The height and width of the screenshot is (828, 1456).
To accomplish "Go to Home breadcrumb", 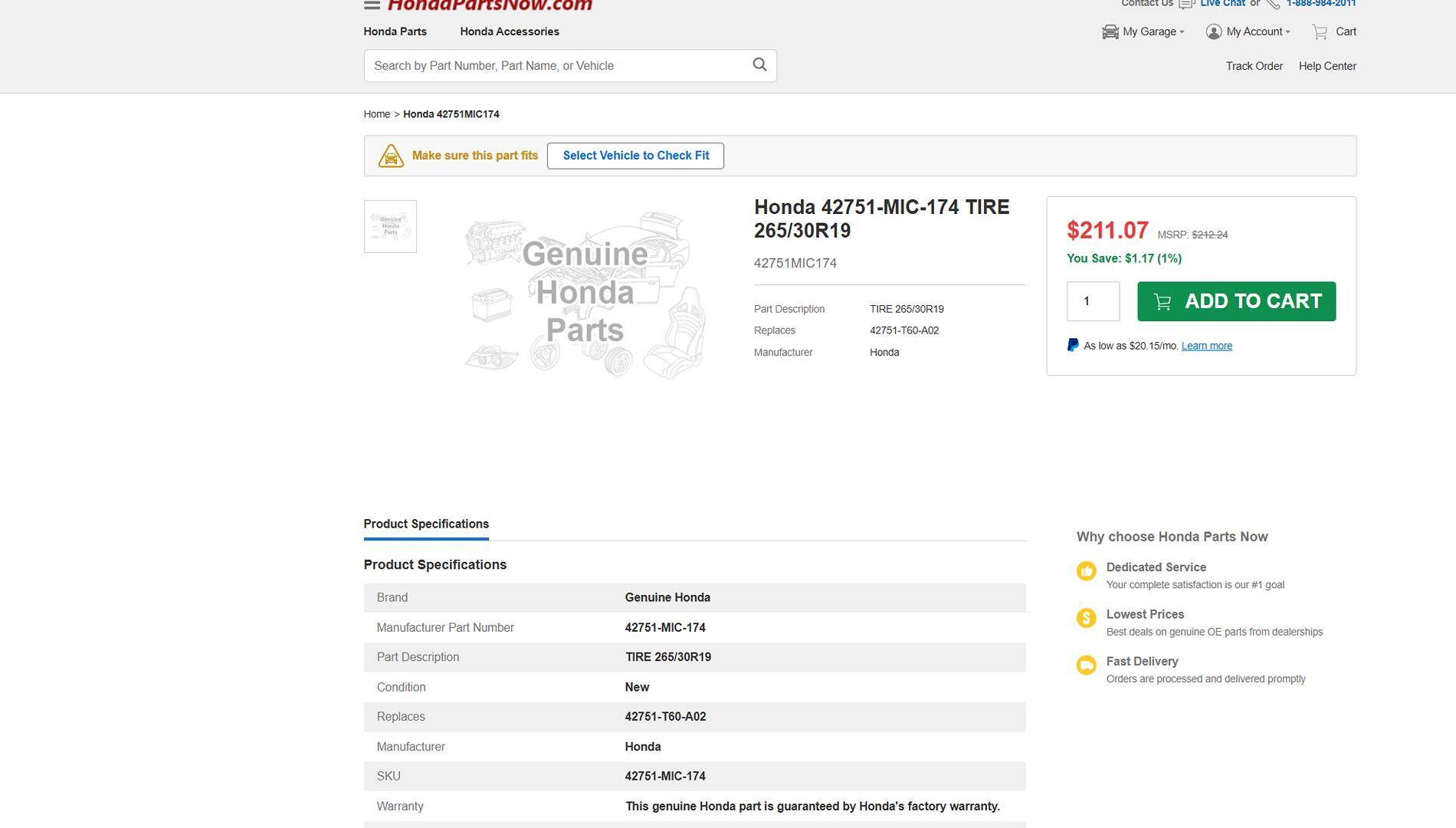I will pyautogui.click(x=377, y=114).
